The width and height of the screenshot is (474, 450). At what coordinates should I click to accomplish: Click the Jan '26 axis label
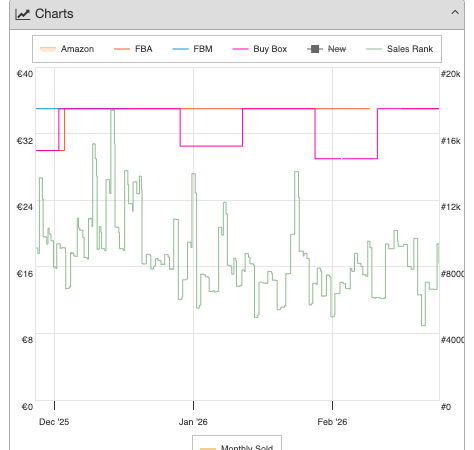(x=193, y=422)
